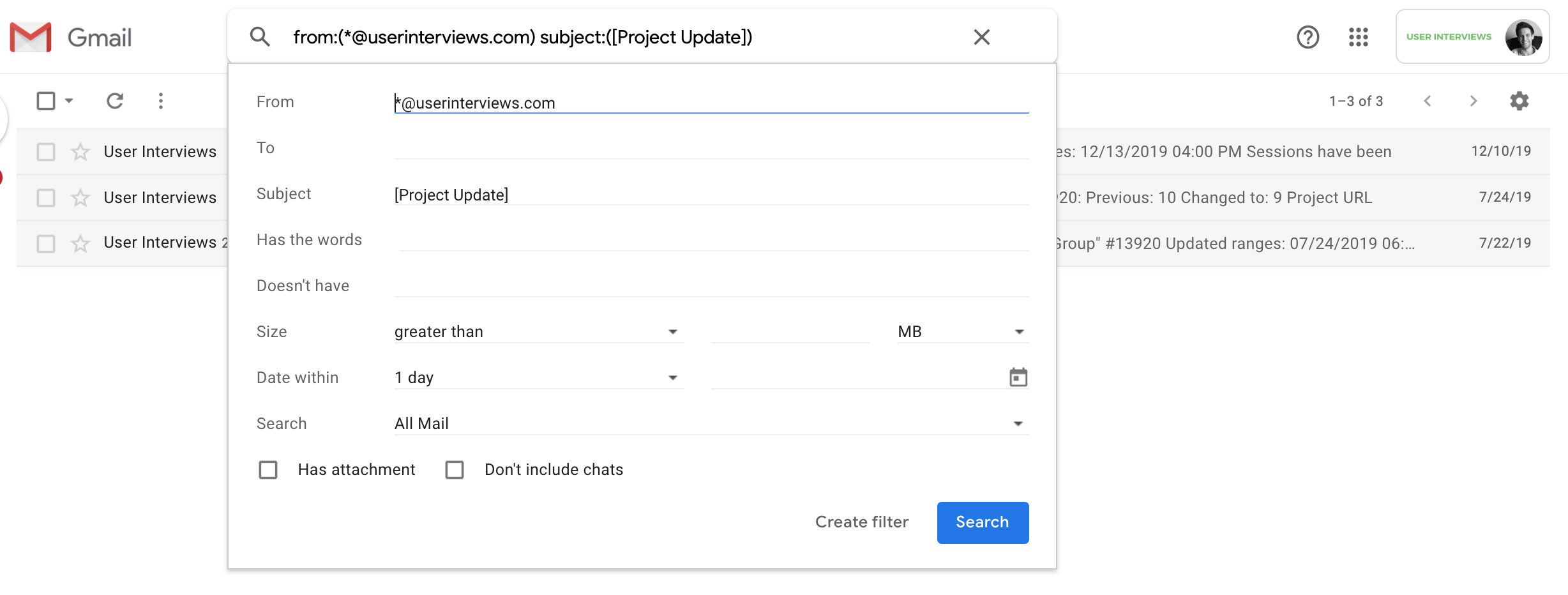Image resolution: width=1568 pixels, height=595 pixels.
Task: Select the 7/24/19 email checkbox
Action: point(46,198)
